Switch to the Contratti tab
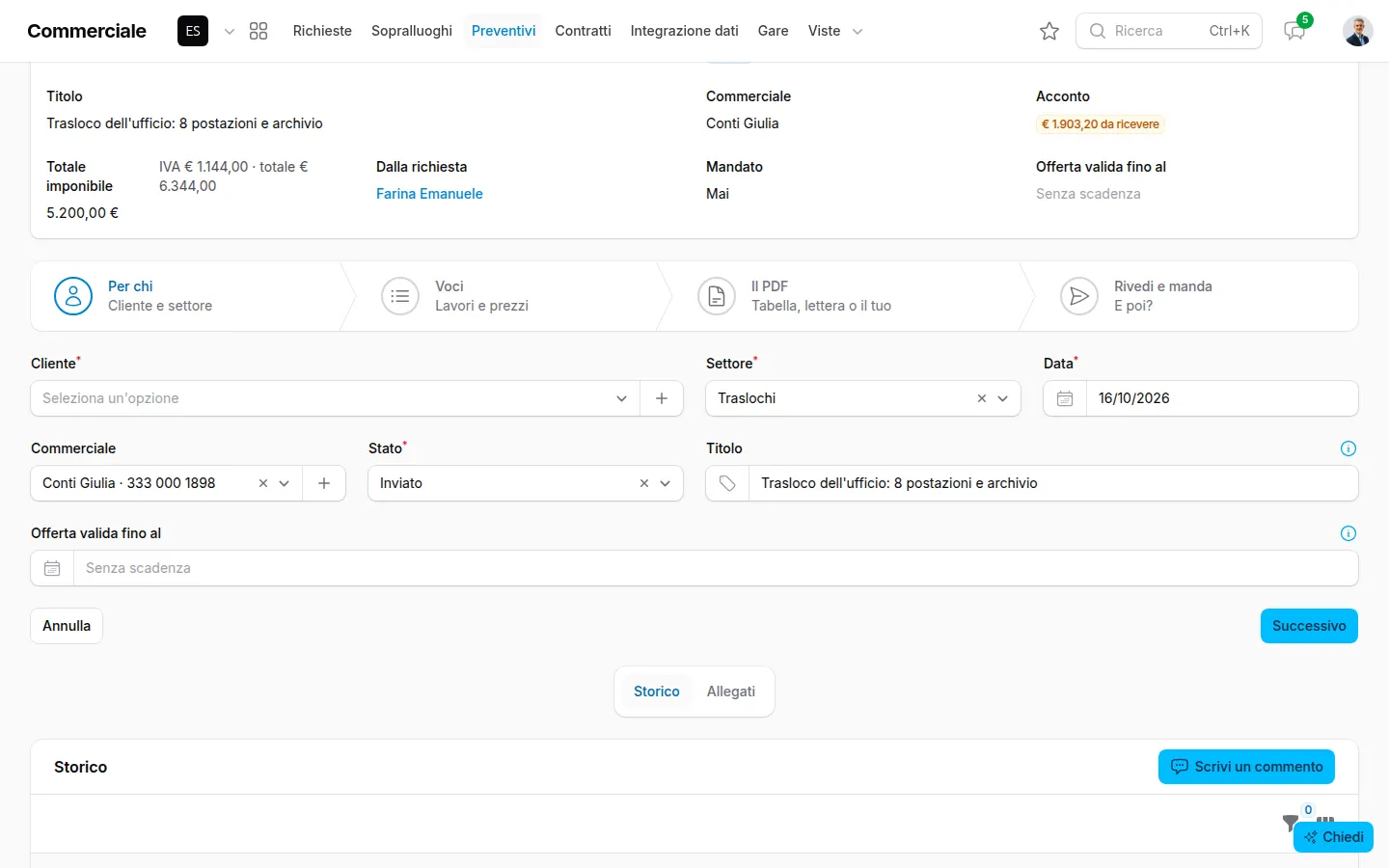The width and height of the screenshot is (1389, 868). tap(584, 31)
